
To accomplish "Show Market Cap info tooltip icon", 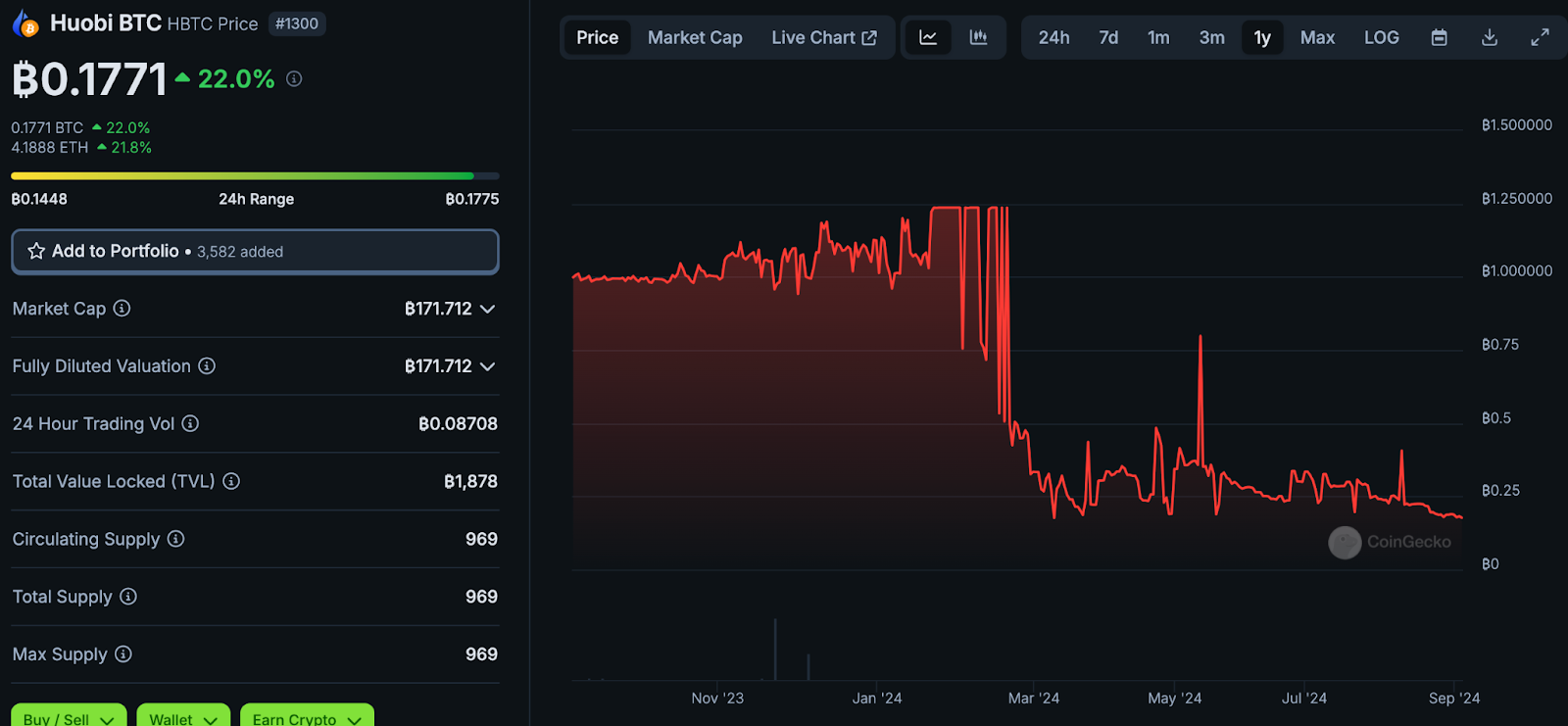I will 122,309.
